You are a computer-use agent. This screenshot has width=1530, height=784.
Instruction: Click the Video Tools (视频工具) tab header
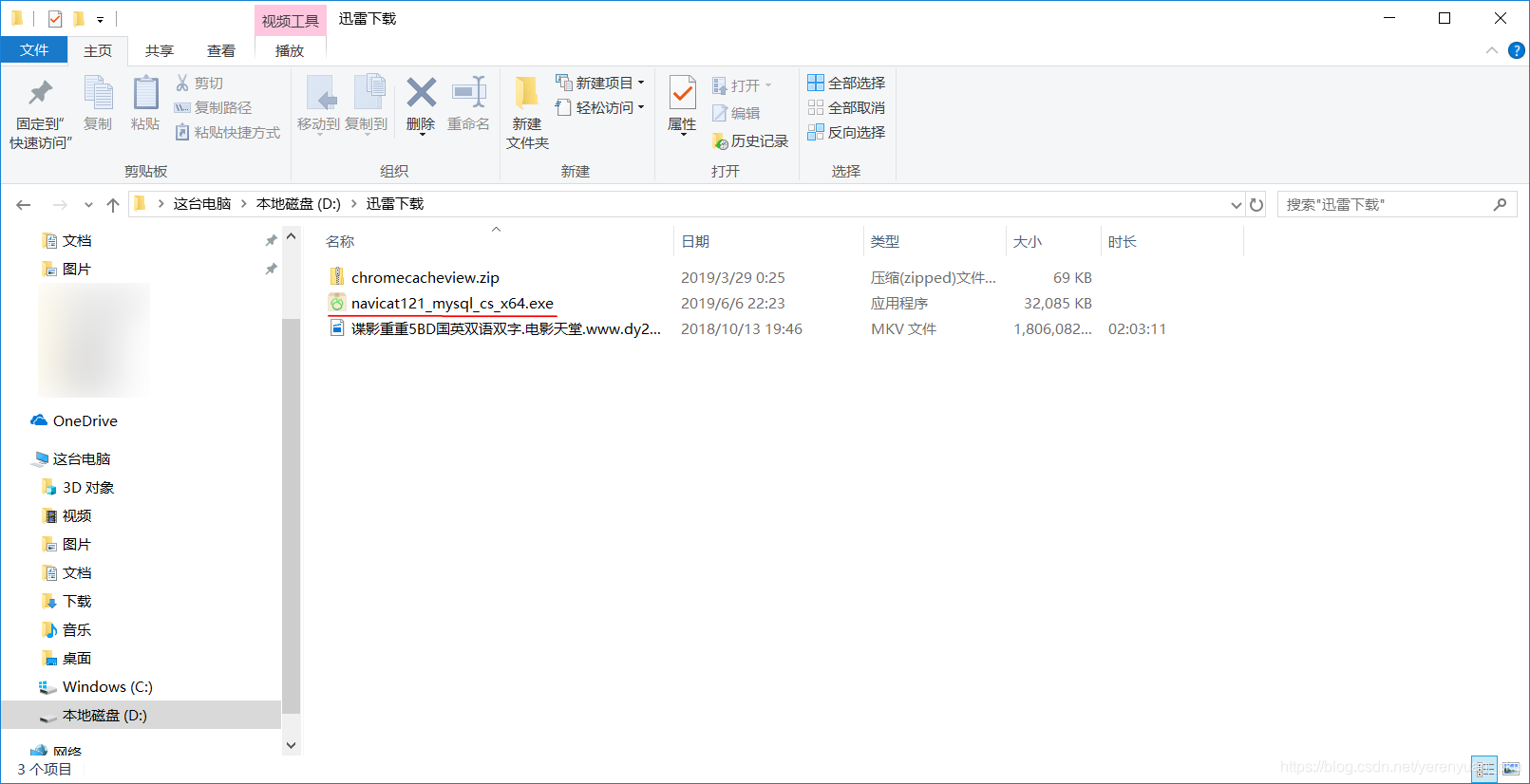(x=291, y=21)
